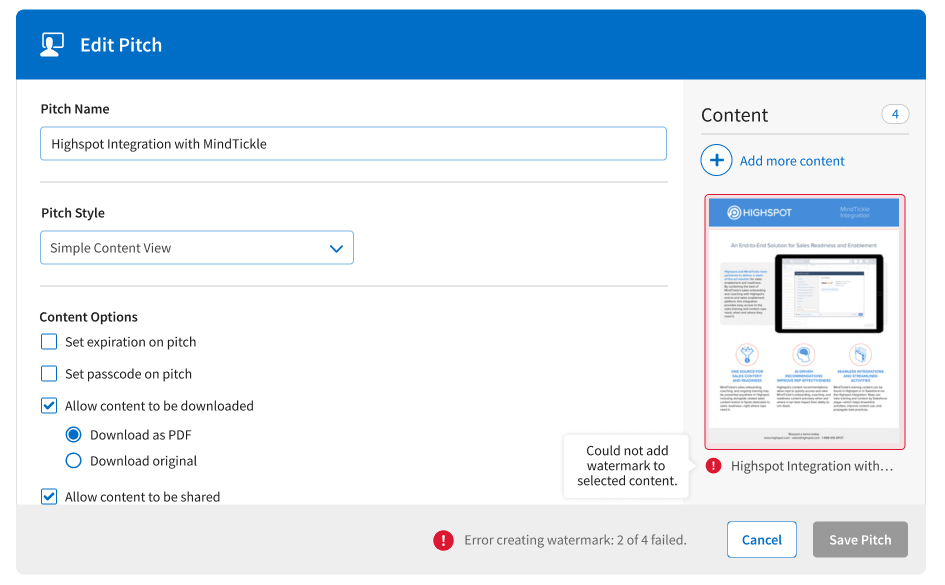Click red error icon beside Highspot Integration item

pyautogui.click(x=714, y=466)
